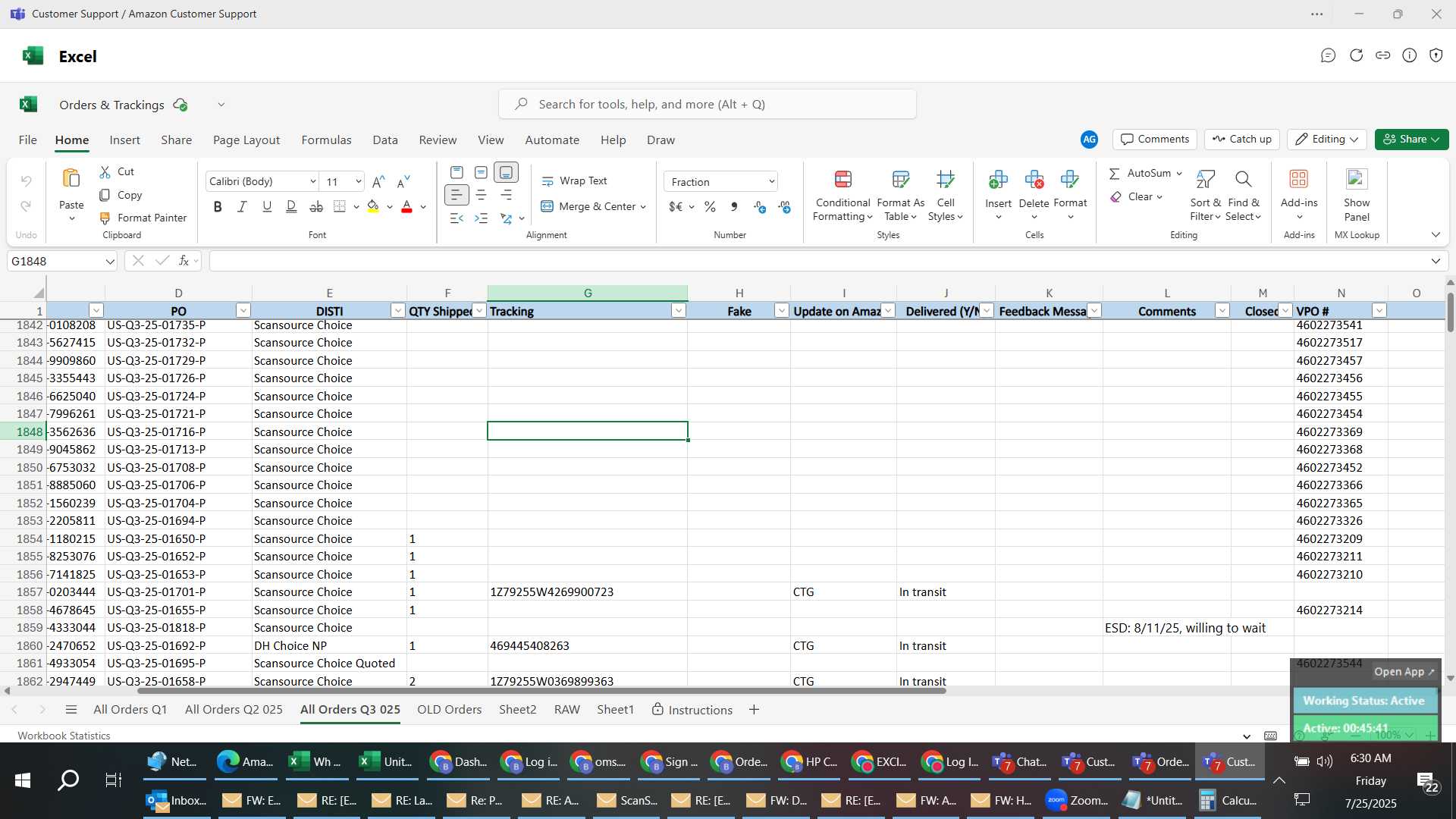Open Calculator in taskbar

tap(1229, 801)
